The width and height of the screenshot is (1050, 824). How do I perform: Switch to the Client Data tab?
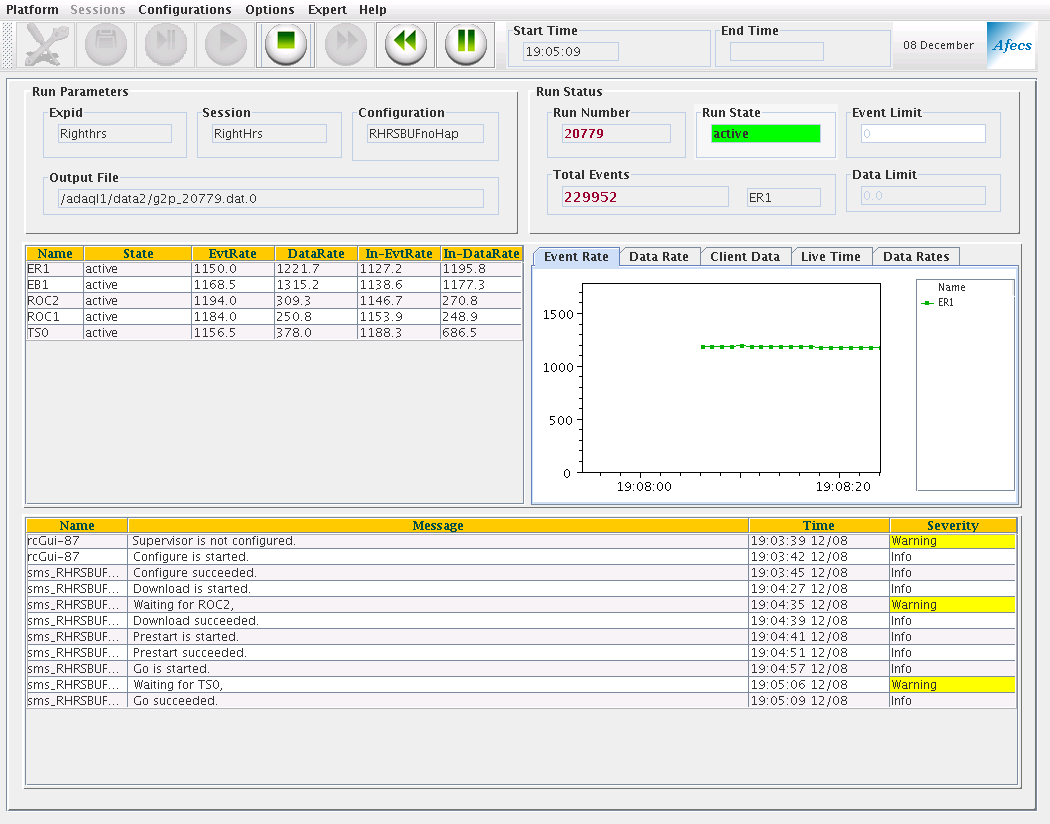(x=745, y=256)
